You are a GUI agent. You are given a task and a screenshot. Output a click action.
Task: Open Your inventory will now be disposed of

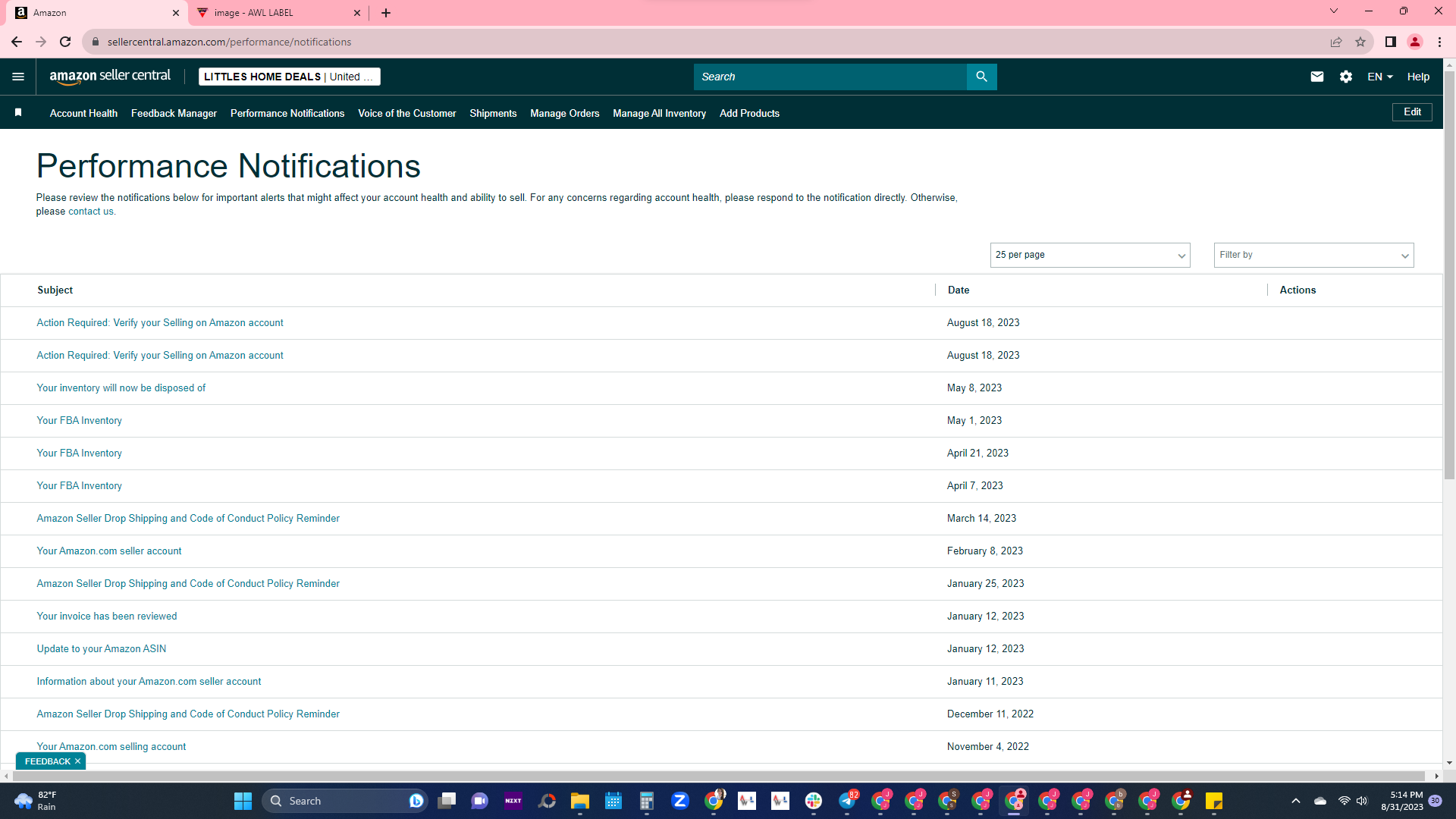pyautogui.click(x=121, y=388)
